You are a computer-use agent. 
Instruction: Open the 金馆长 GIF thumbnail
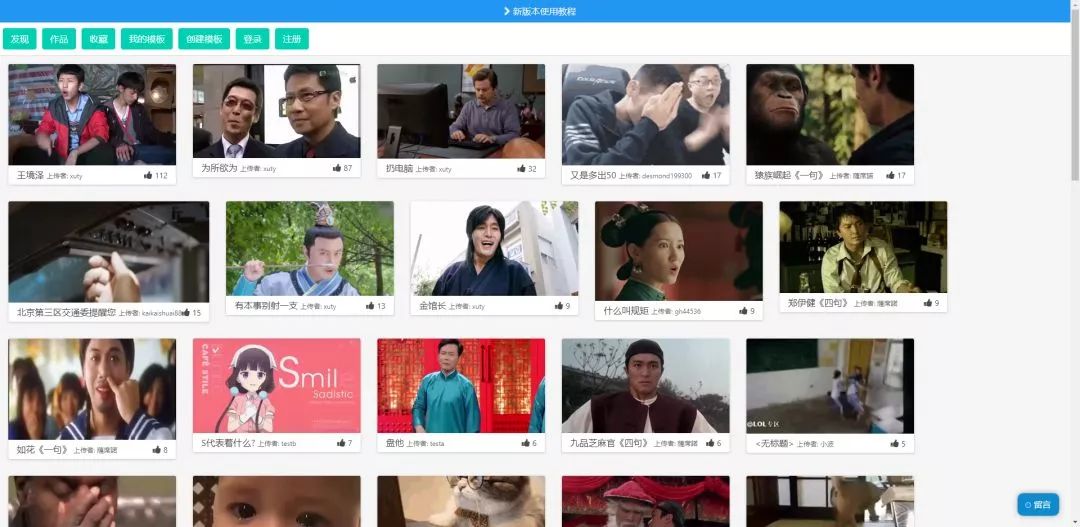pos(495,248)
